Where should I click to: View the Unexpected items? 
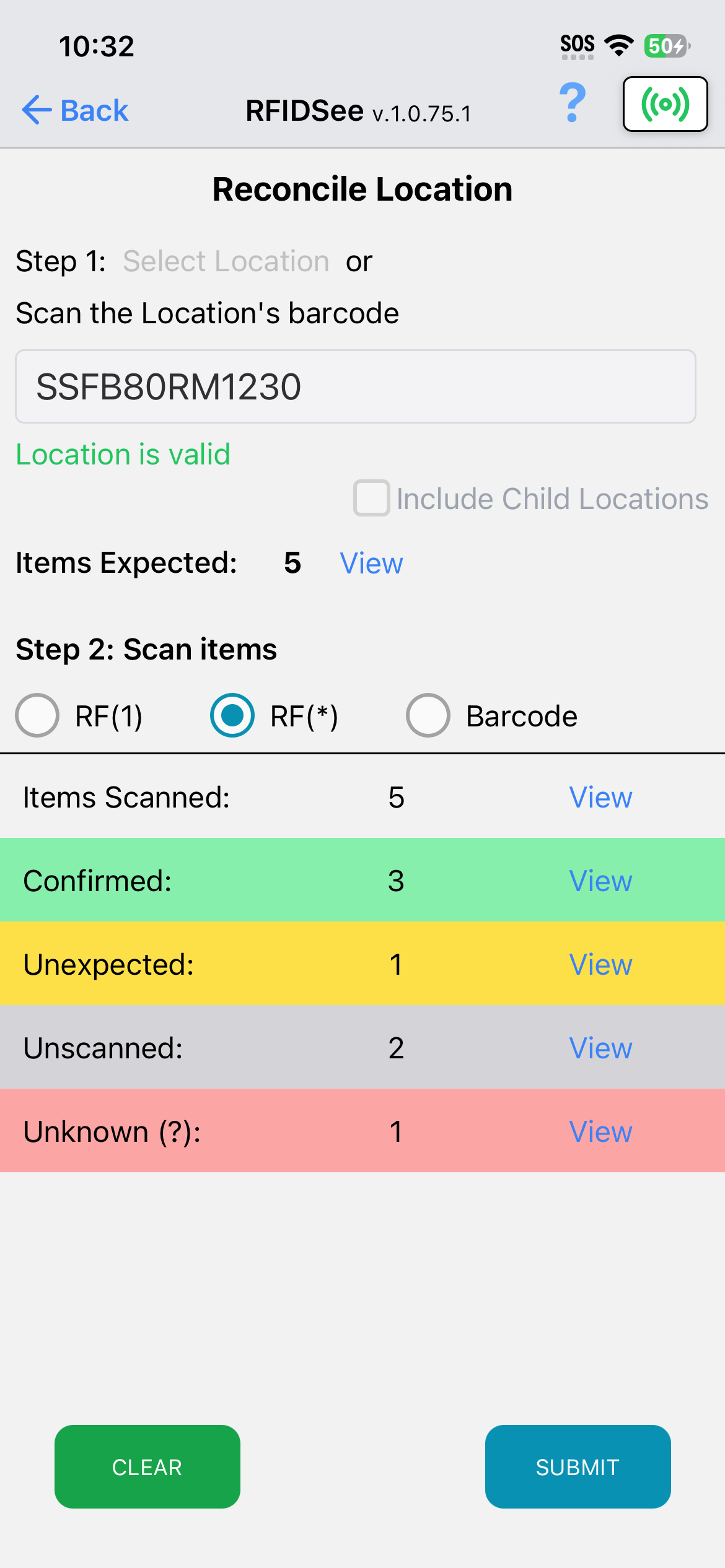pyautogui.click(x=600, y=964)
